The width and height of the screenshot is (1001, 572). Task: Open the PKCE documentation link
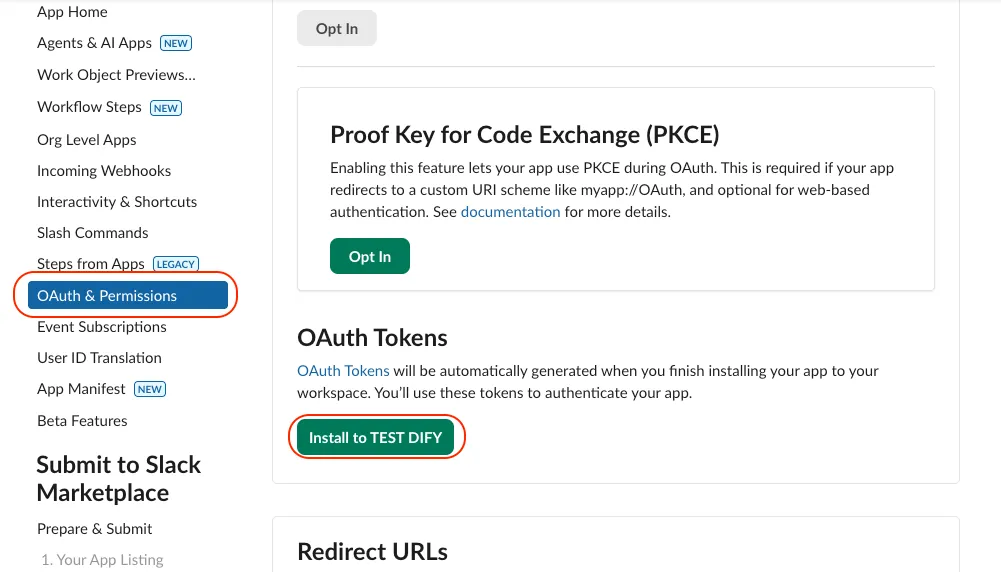pyautogui.click(x=510, y=212)
